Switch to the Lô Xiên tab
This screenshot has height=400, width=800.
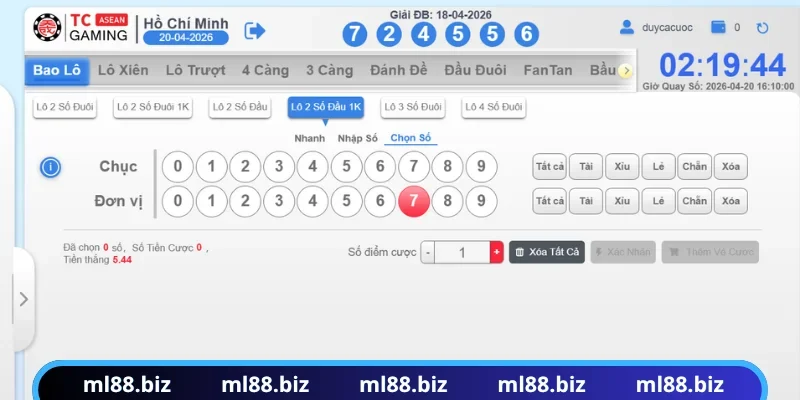click(x=123, y=70)
